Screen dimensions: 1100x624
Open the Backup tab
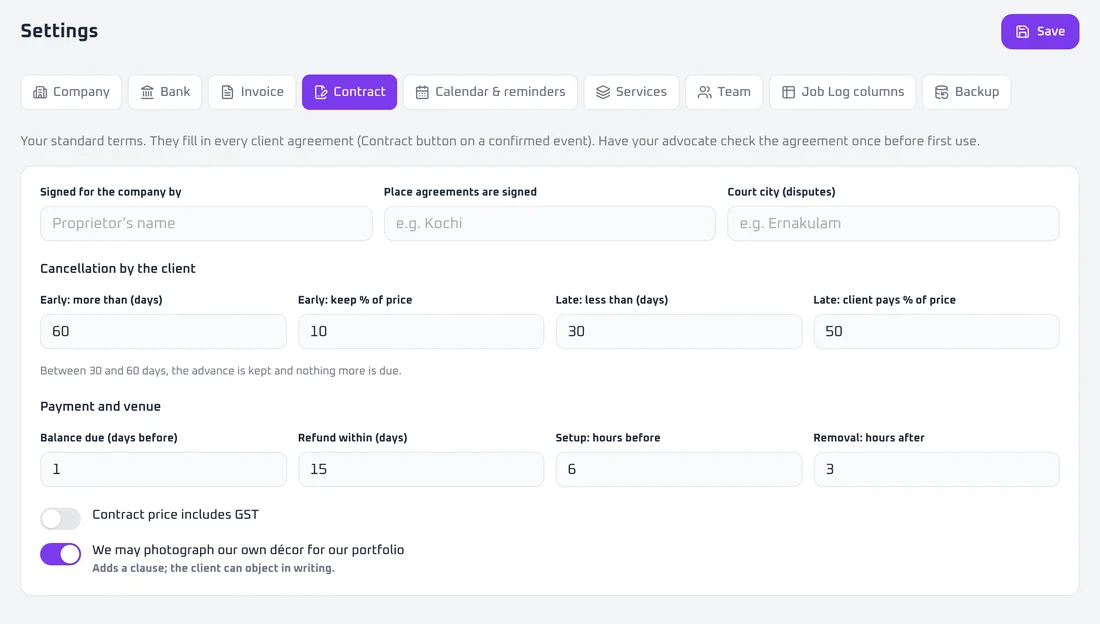[967, 92]
